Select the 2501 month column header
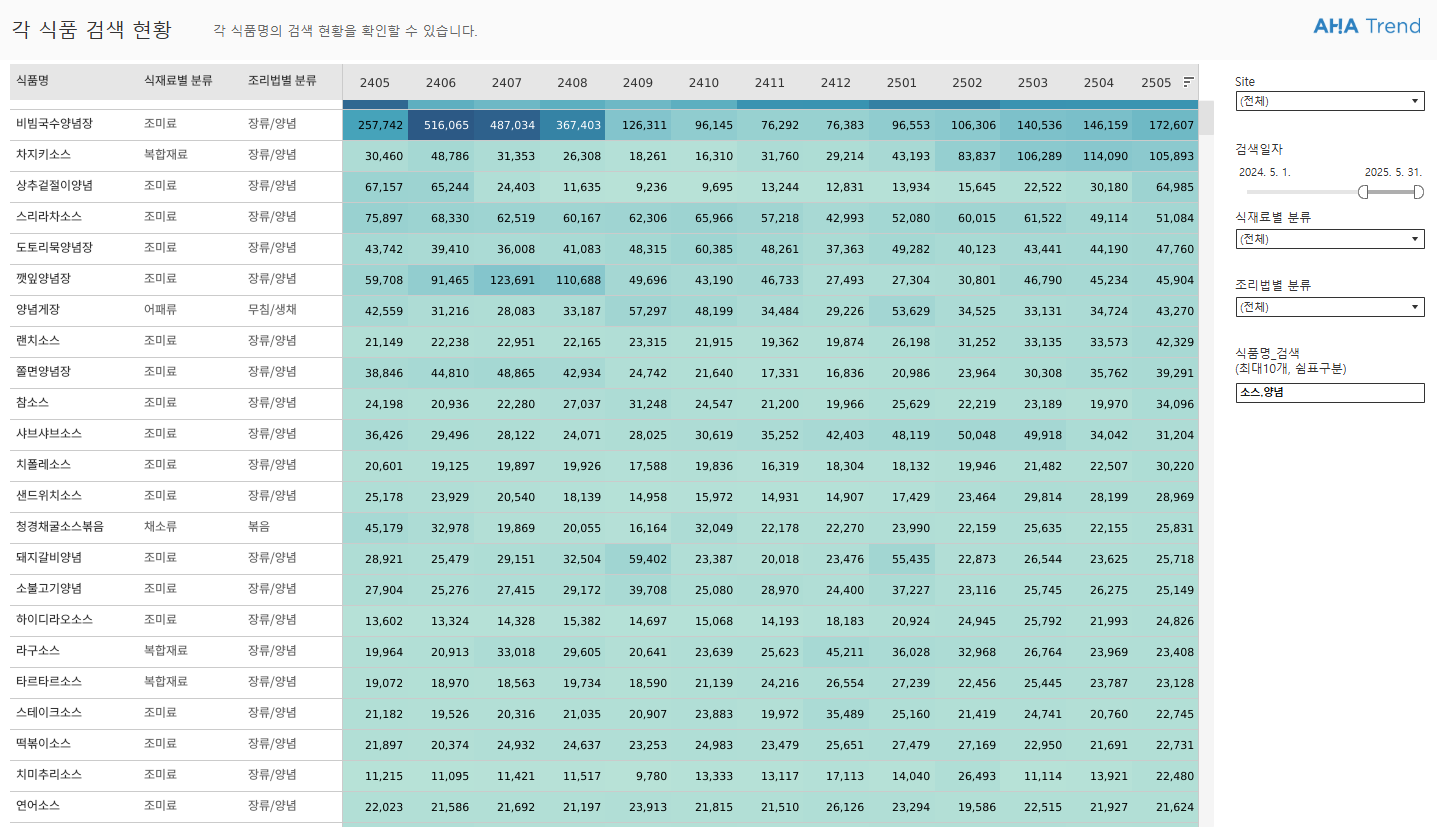The width and height of the screenshot is (1437, 839). point(901,83)
